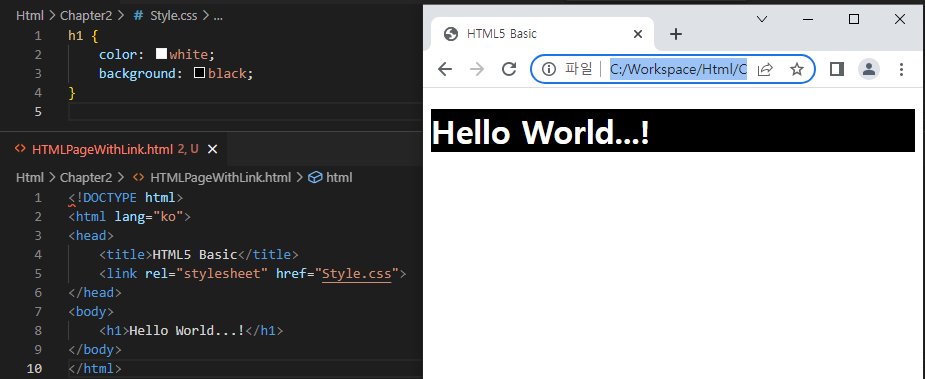Maximize the Chrome window

tap(854, 19)
